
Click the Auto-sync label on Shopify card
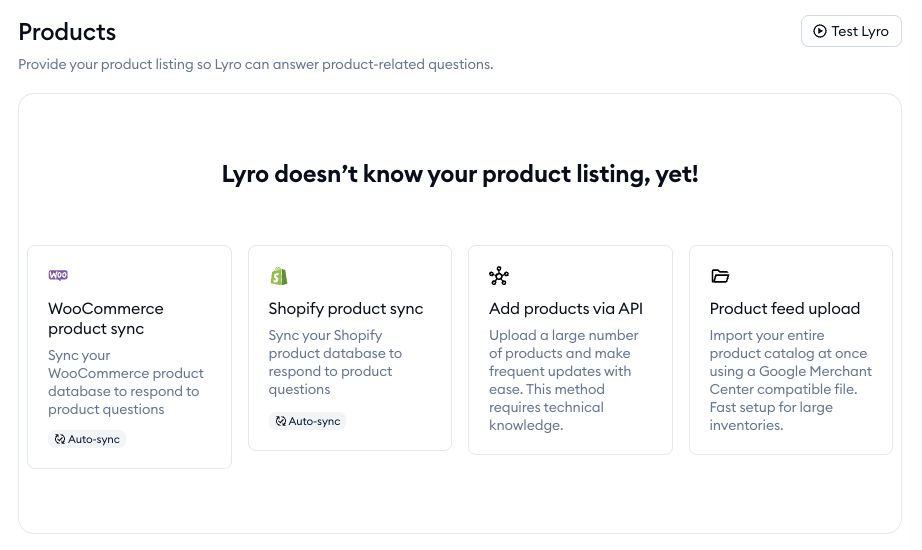click(x=315, y=422)
